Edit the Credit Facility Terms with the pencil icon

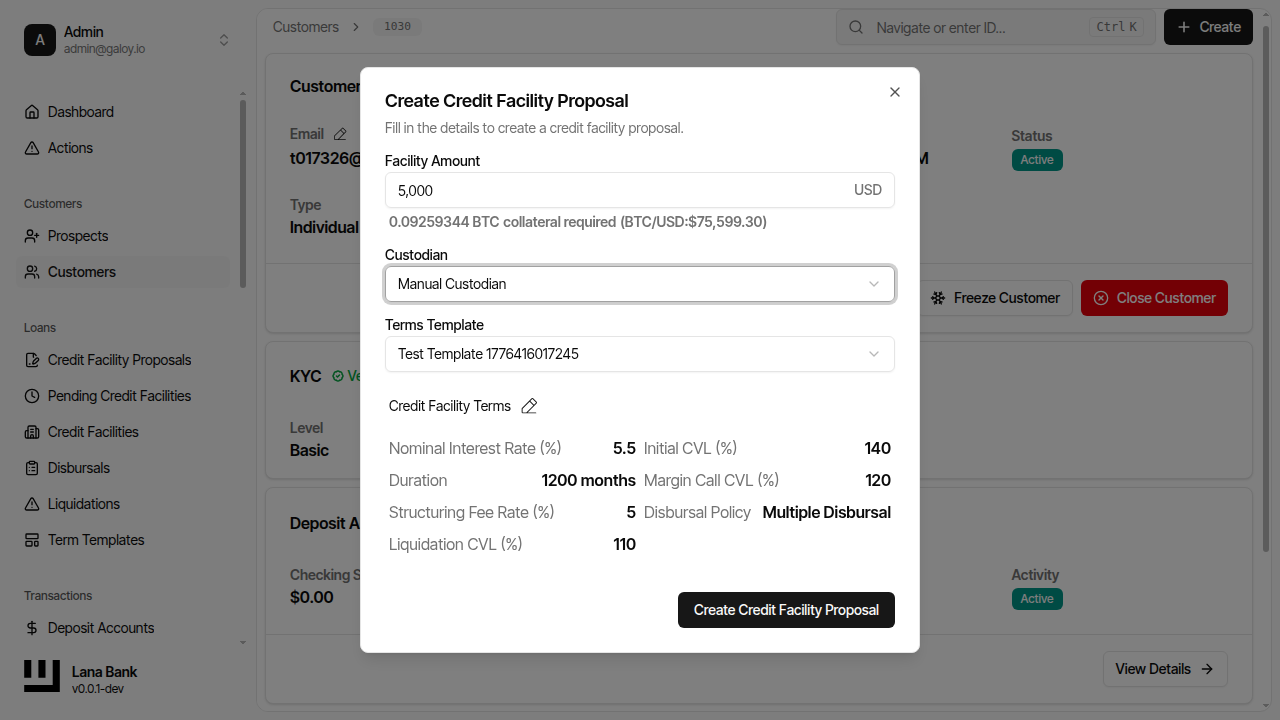point(529,406)
